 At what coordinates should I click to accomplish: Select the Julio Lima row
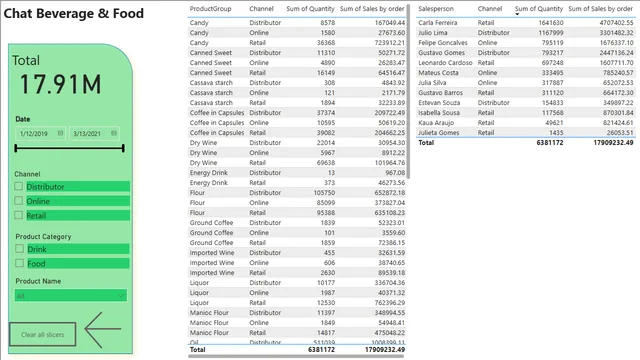click(x=526, y=33)
